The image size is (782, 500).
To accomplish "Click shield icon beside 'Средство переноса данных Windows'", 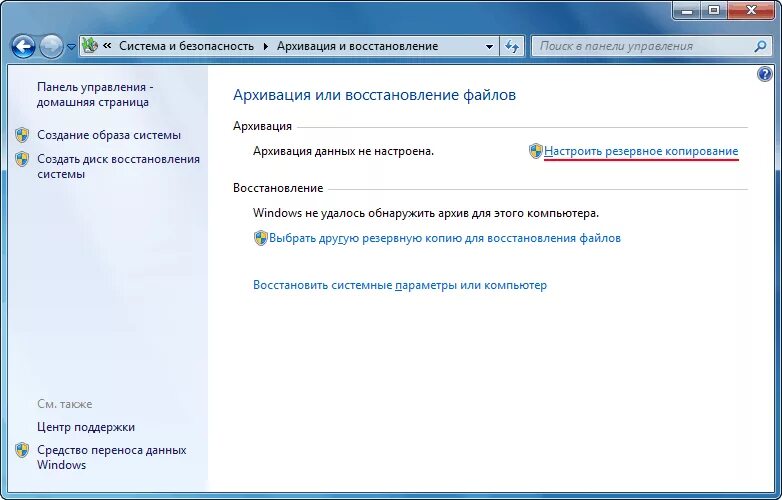I will pyautogui.click(x=22, y=450).
